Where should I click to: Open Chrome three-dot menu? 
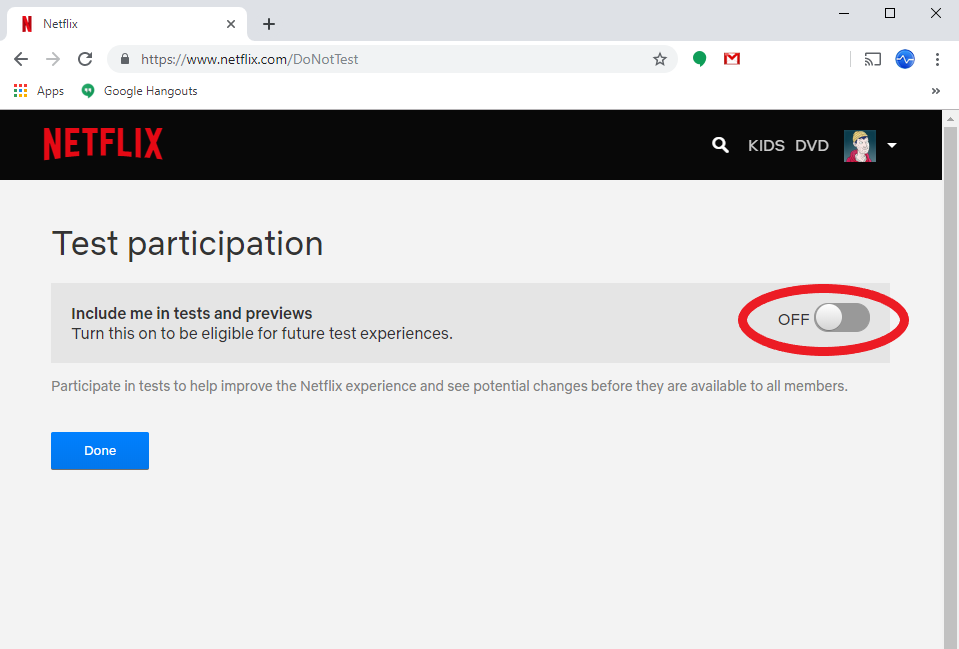[x=937, y=59]
